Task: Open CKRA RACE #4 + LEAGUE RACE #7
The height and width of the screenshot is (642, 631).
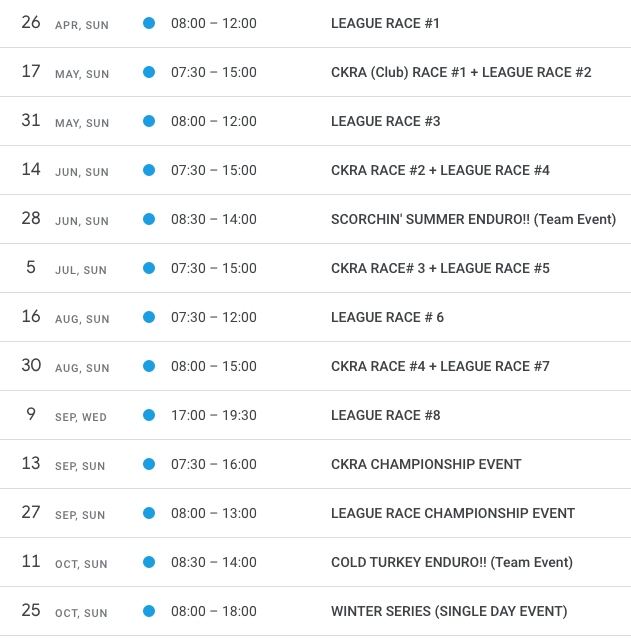Action: [x=440, y=366]
